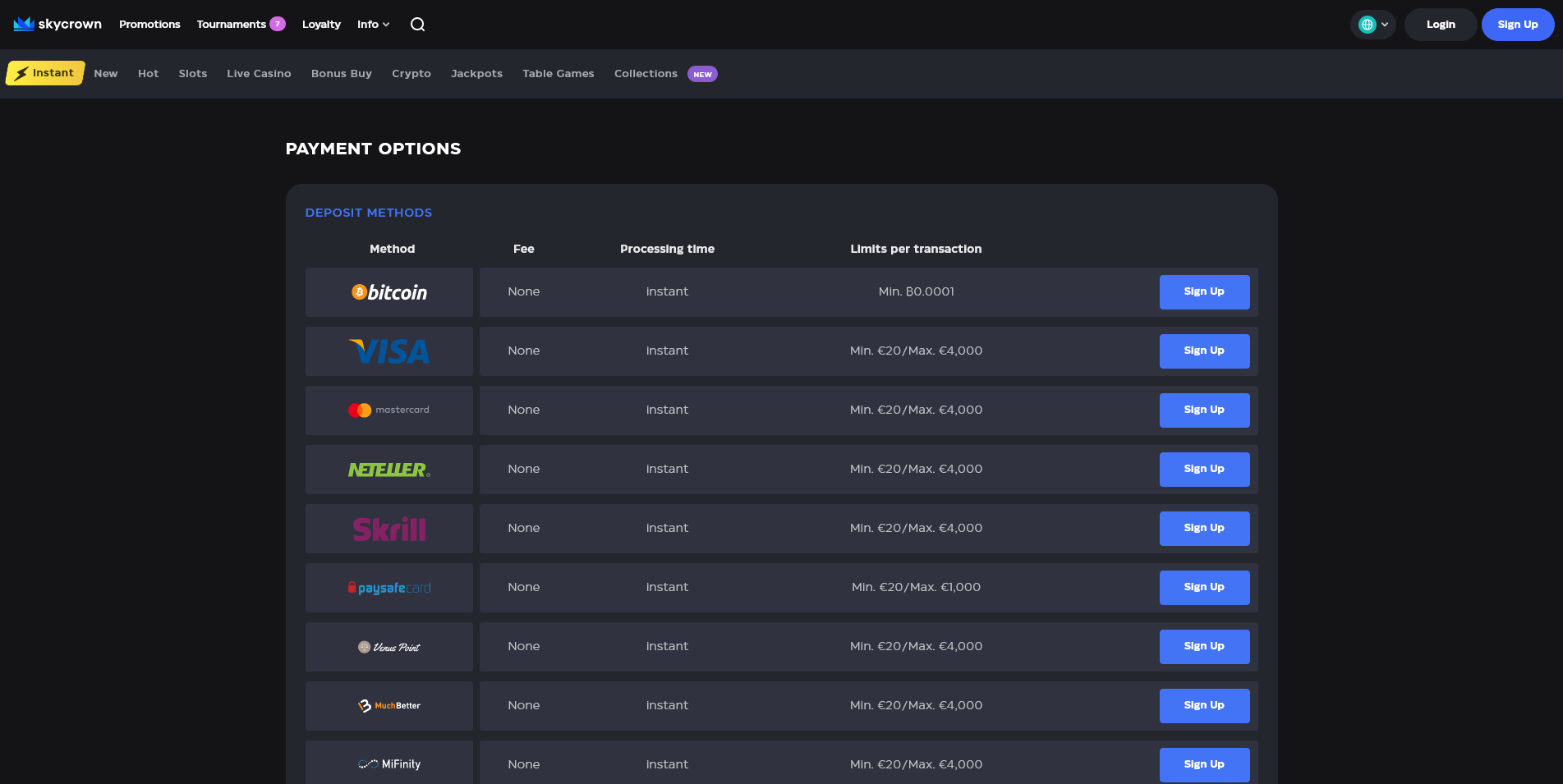This screenshot has height=784, width=1563.
Task: Open the Collections category
Action: pyautogui.click(x=646, y=74)
